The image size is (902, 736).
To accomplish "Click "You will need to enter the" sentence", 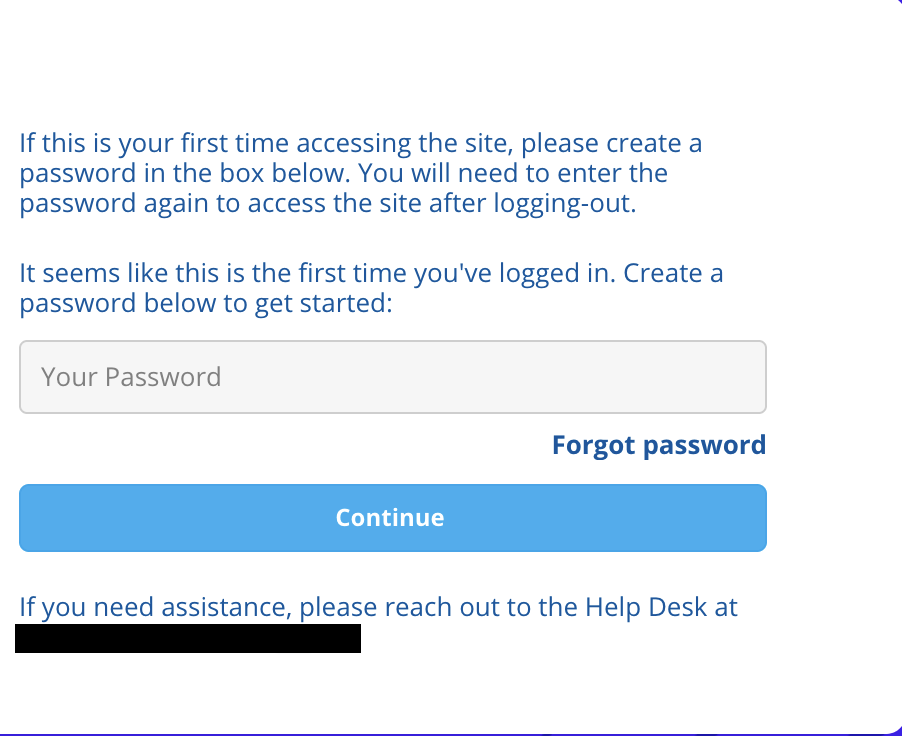I will click(x=512, y=173).
